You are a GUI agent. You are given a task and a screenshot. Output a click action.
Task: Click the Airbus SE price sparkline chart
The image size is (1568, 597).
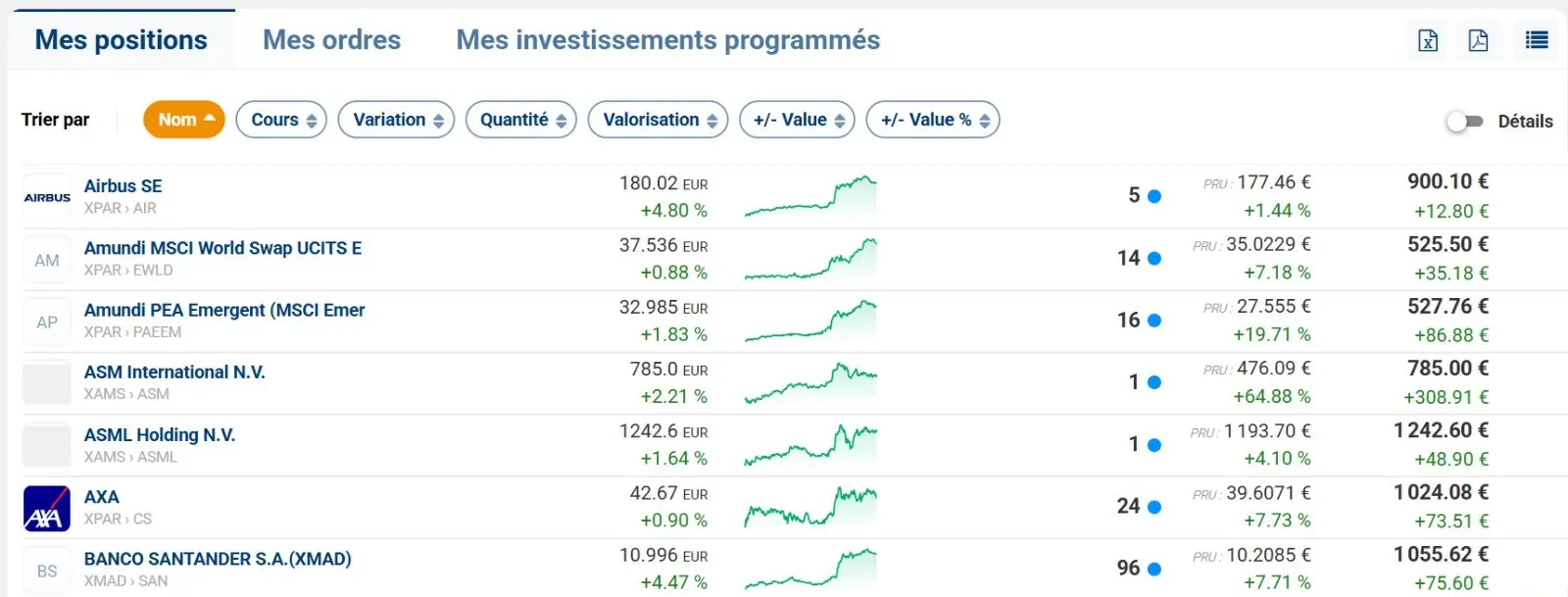point(810,196)
